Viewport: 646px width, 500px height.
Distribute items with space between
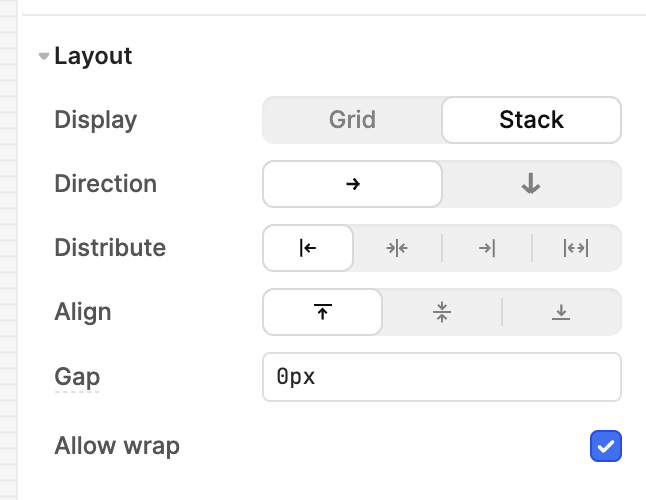click(576, 248)
